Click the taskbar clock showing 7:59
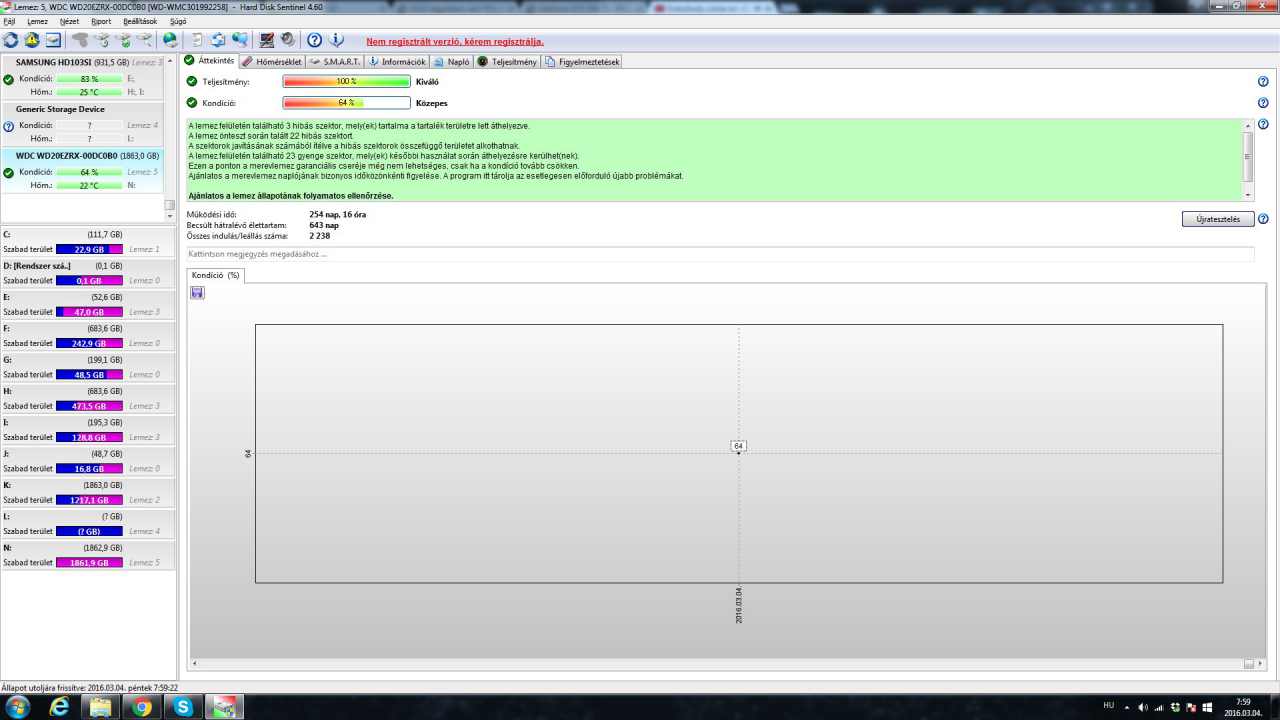The image size is (1280, 720). (1243, 707)
